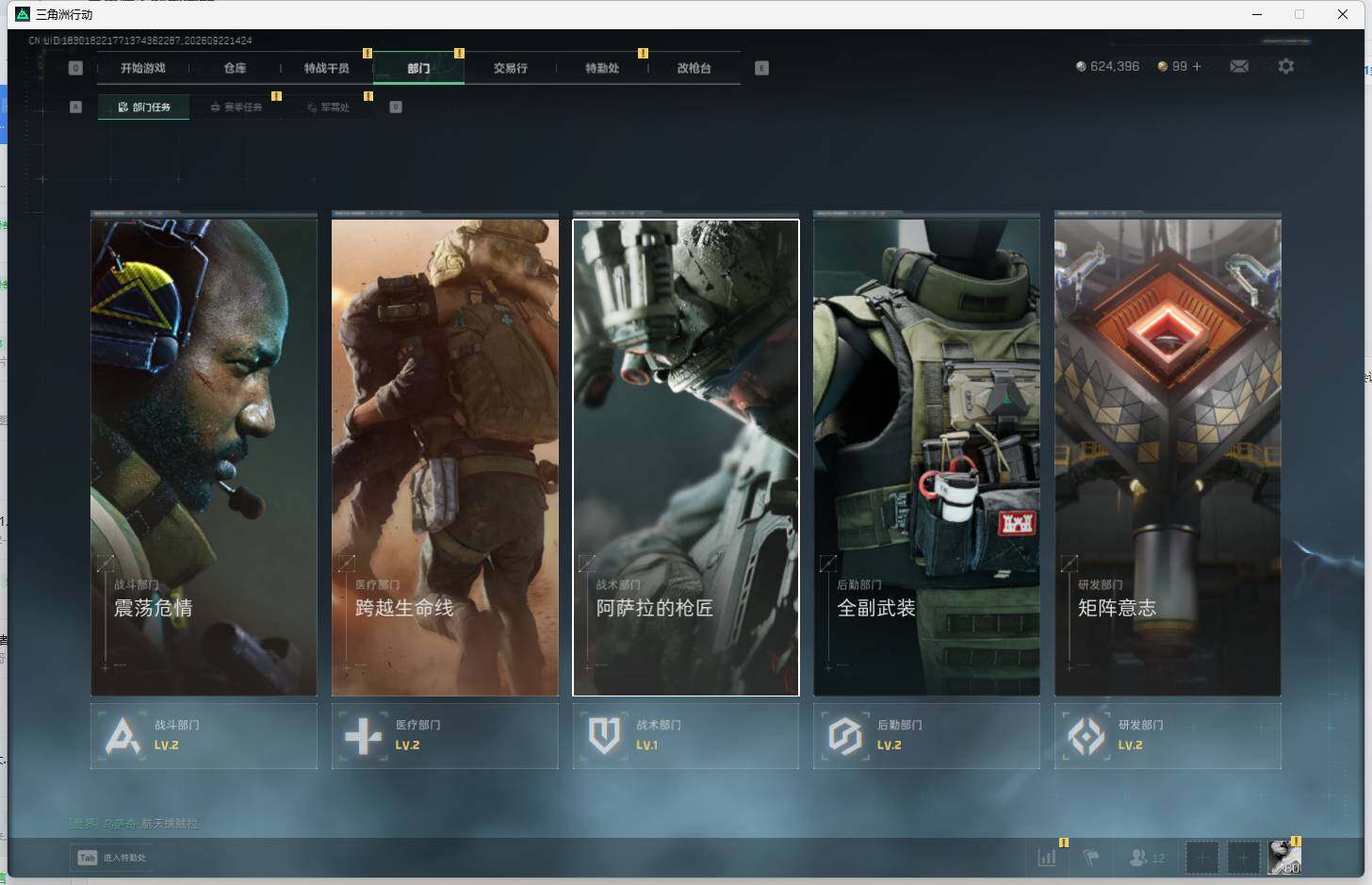1372x885 pixels.
Task: Click the plus next to the 99 currency
Action: click(x=1198, y=66)
